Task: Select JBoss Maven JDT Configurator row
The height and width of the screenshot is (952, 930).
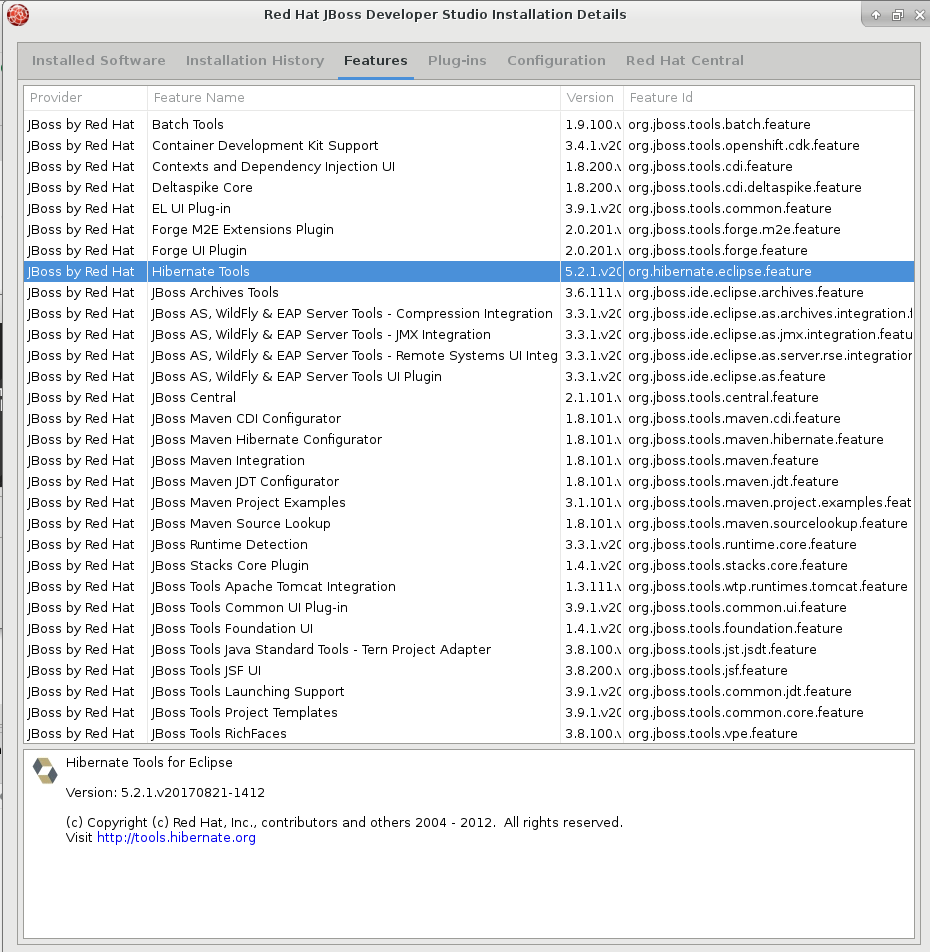Action: [469, 481]
